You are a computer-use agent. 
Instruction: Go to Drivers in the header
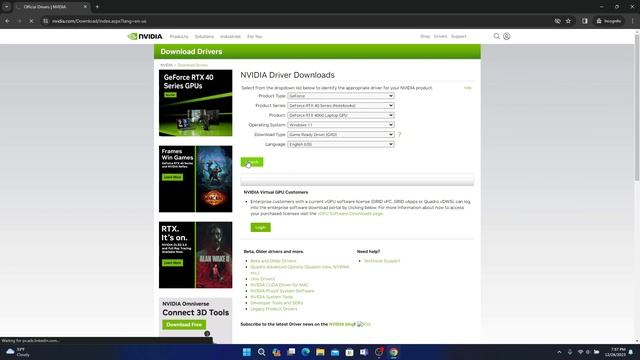pos(440,36)
